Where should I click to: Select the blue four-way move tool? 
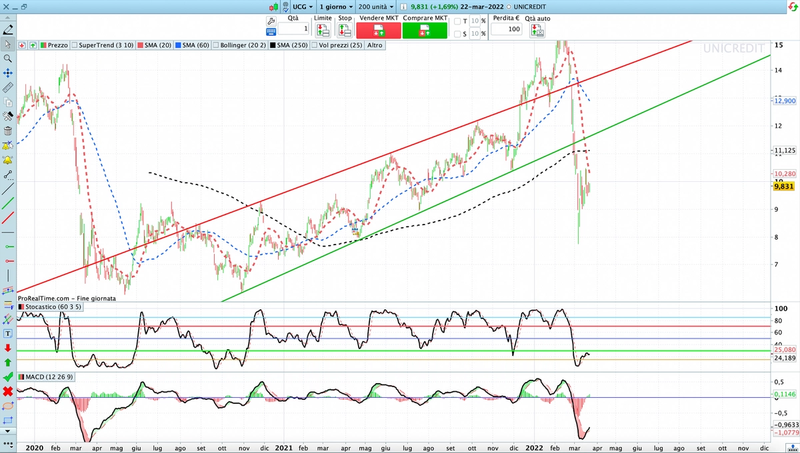8,73
